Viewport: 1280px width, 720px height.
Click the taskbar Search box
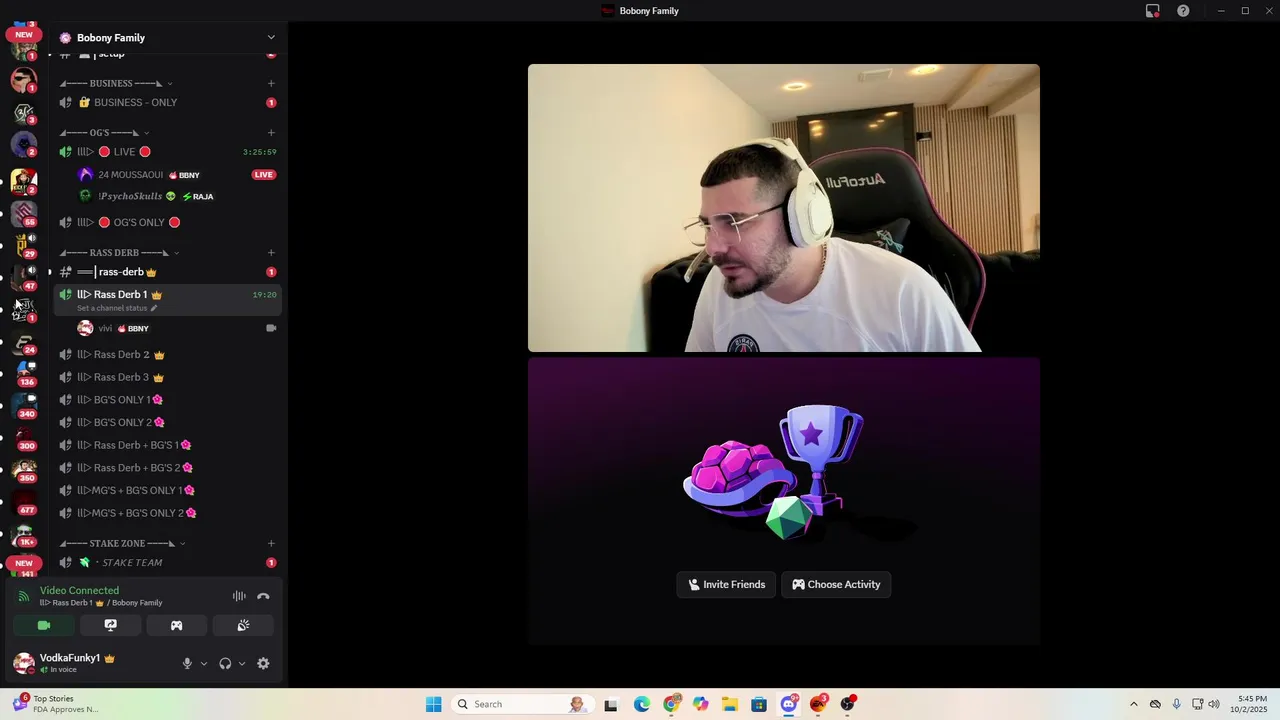[x=521, y=704]
